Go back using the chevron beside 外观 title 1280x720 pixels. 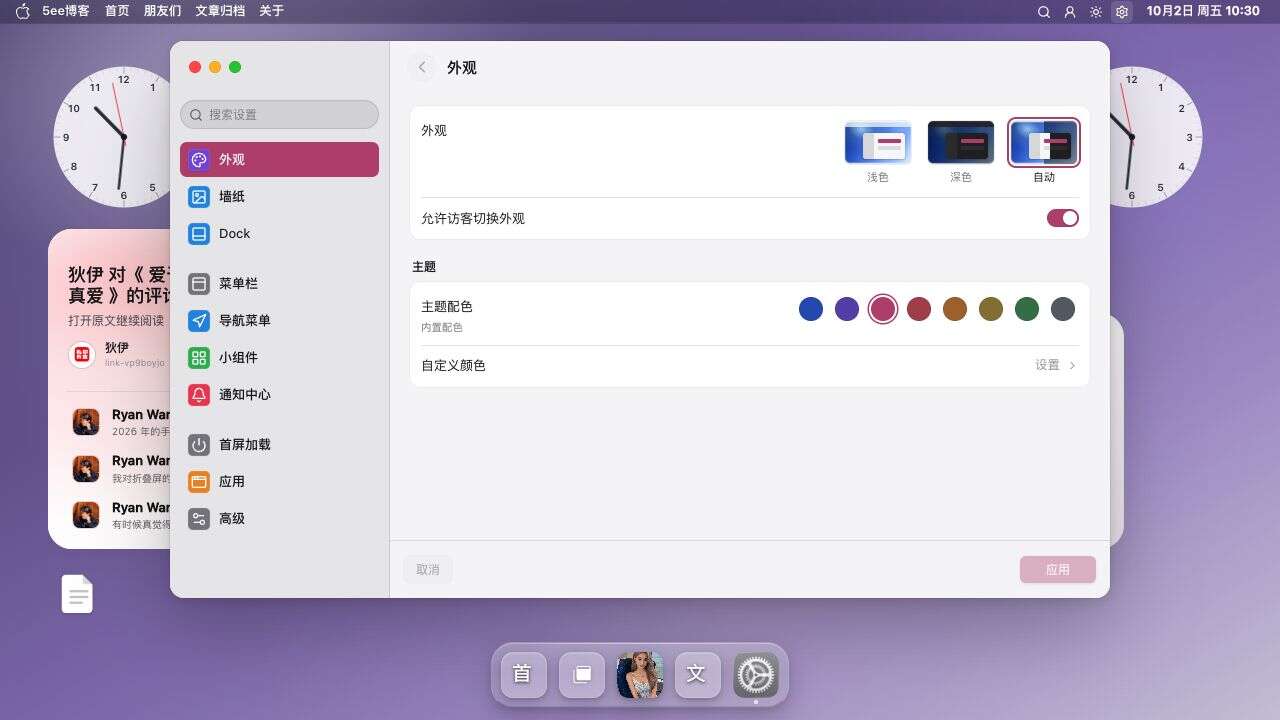coord(422,67)
